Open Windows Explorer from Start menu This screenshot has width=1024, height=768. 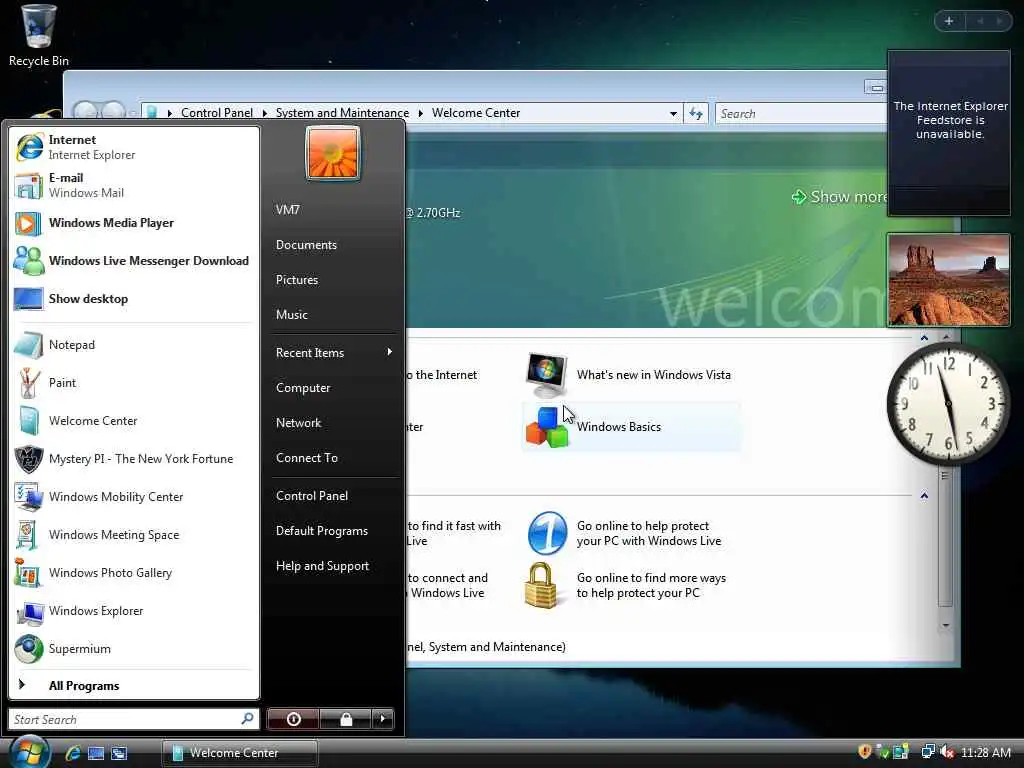click(134, 610)
